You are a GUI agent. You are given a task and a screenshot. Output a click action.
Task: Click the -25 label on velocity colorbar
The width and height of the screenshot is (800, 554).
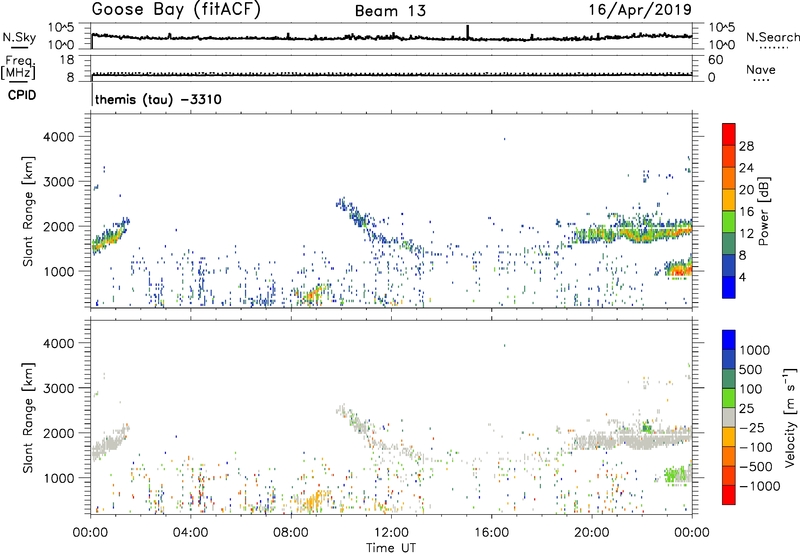coord(753,428)
